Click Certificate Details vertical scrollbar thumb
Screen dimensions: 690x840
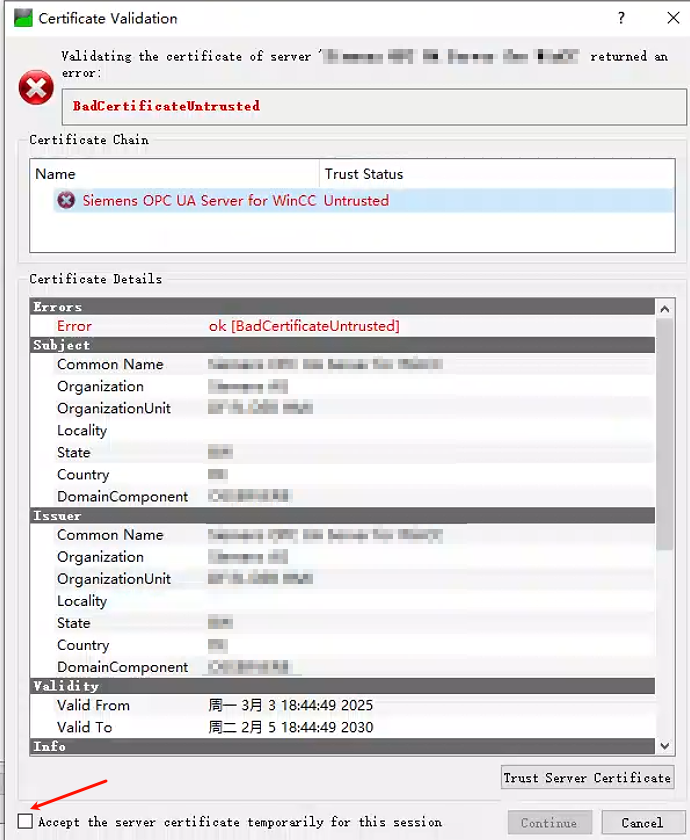click(665, 434)
